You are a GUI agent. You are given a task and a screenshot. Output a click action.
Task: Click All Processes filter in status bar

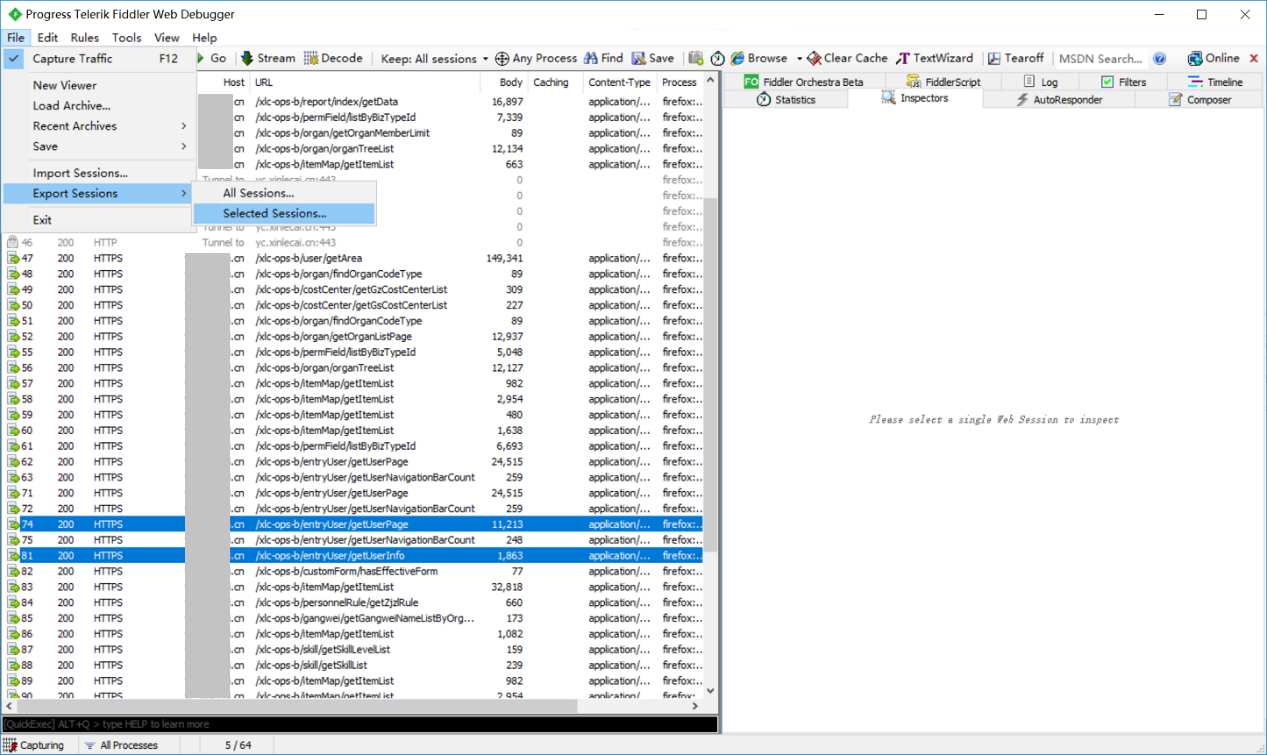(121, 745)
